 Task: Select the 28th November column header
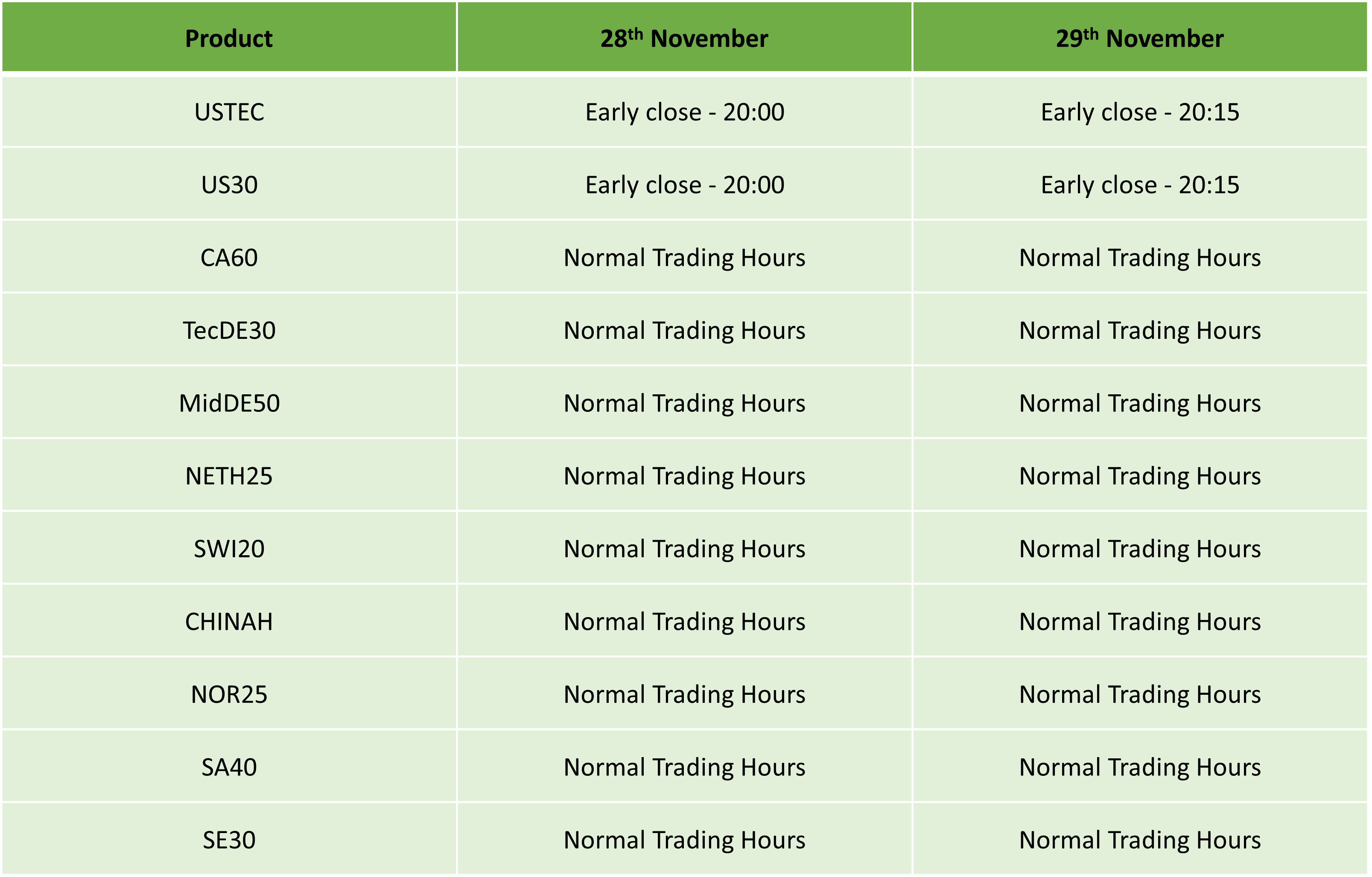684,38
